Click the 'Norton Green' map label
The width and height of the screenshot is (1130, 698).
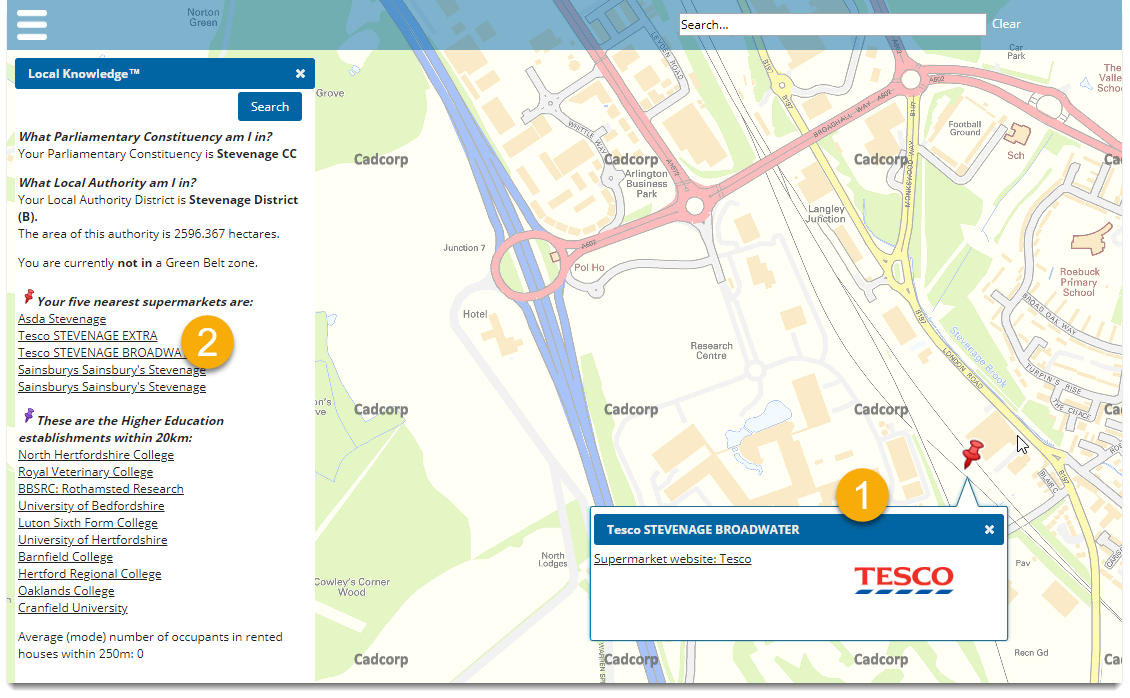pos(203,17)
